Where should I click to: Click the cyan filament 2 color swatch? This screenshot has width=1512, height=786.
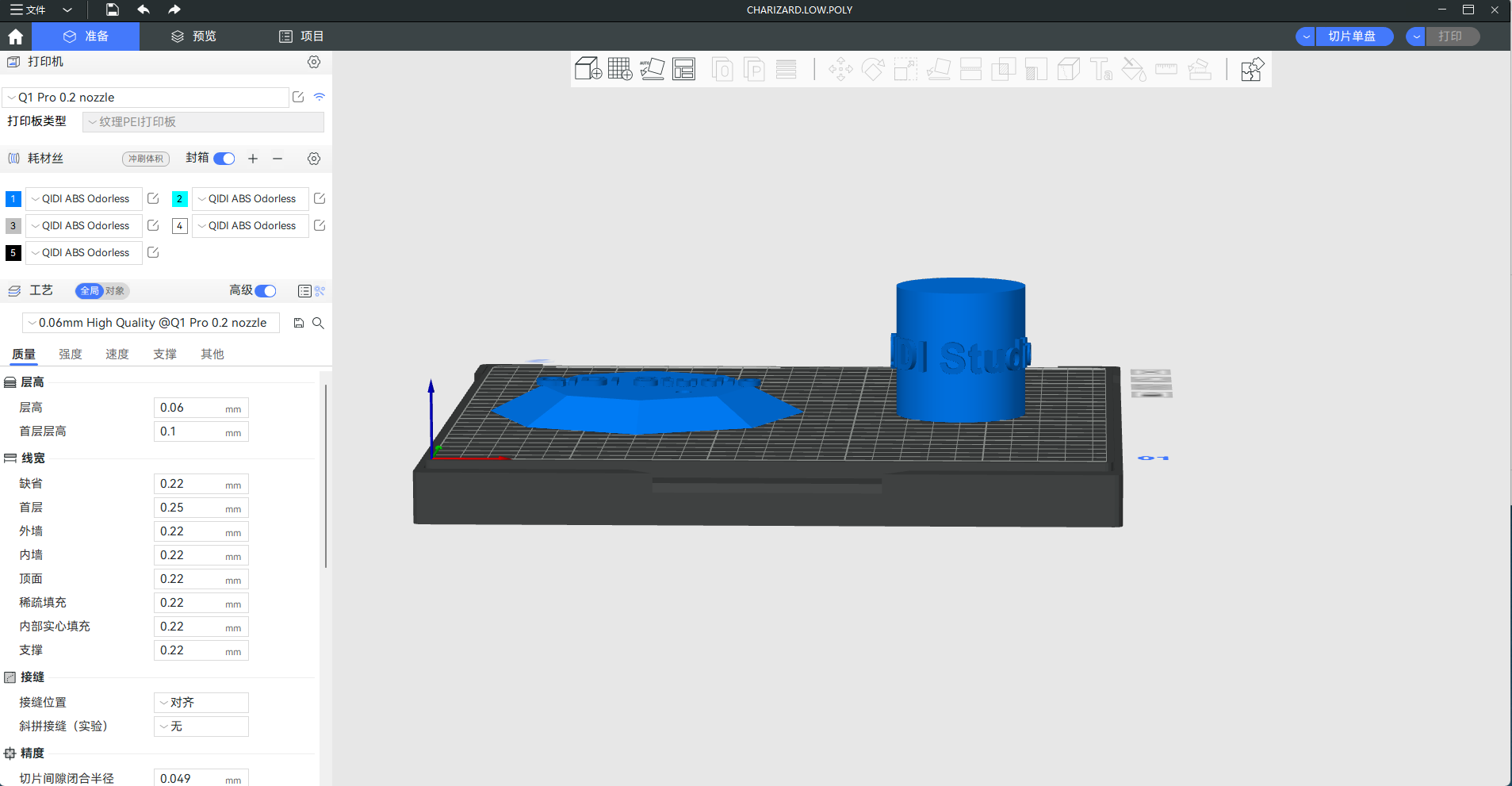180,199
